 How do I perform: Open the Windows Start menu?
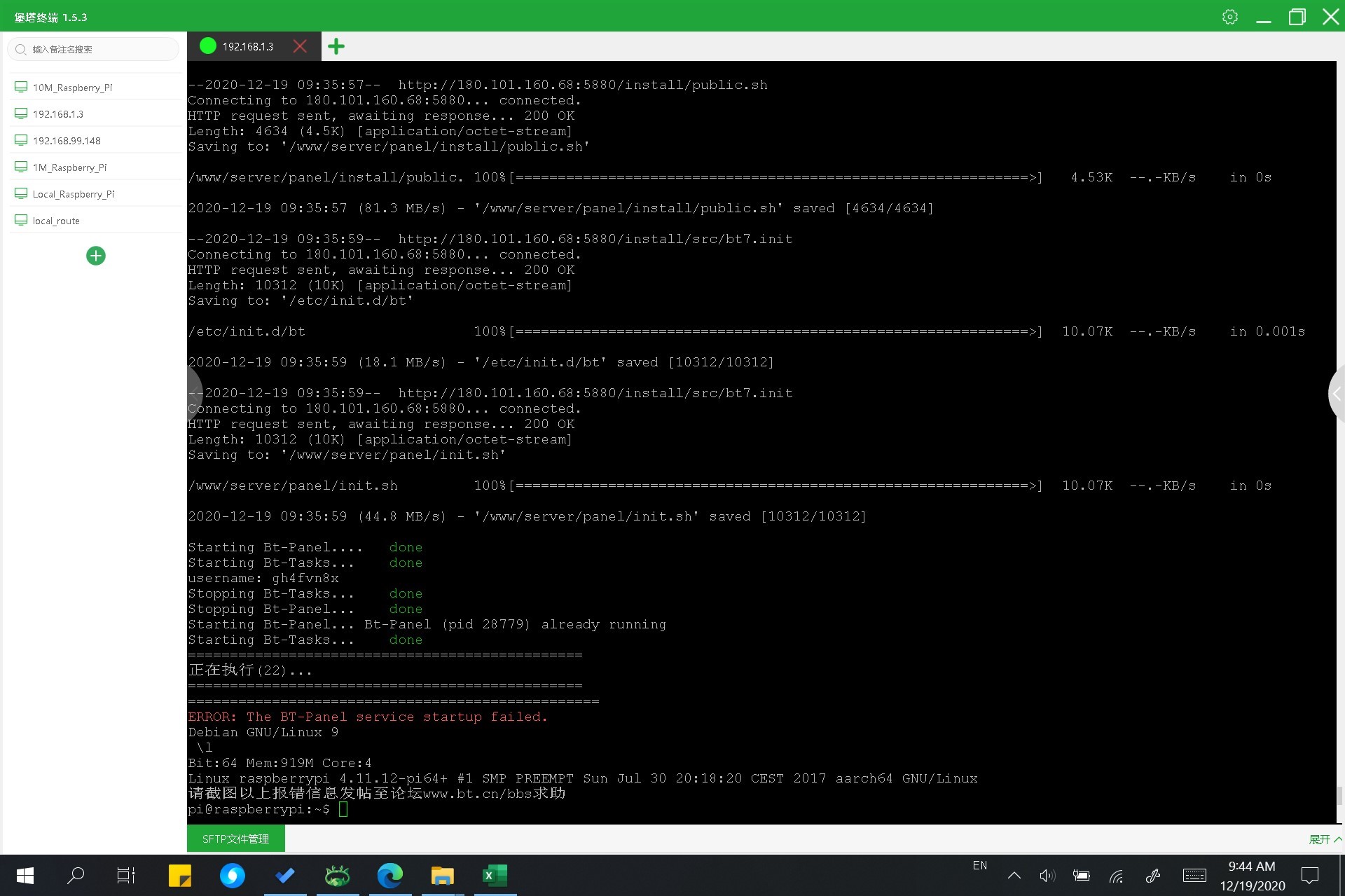tap(25, 875)
